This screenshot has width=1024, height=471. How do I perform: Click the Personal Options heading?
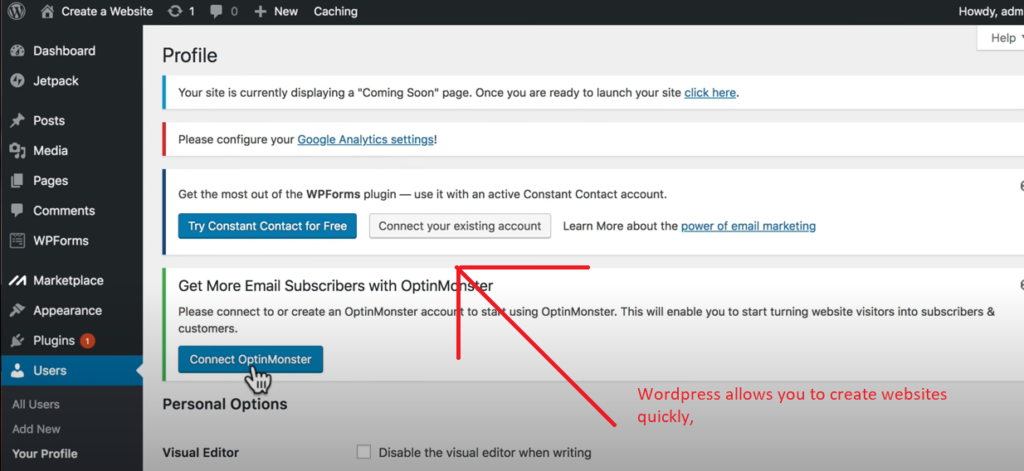(225, 404)
